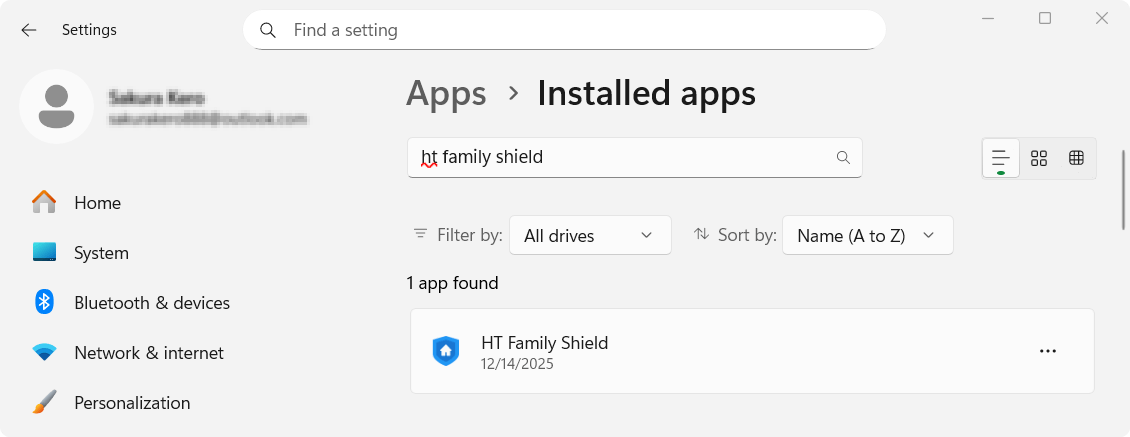Click the magnifier icon in apps search box
Image resolution: width=1130 pixels, height=437 pixels.
(843, 158)
